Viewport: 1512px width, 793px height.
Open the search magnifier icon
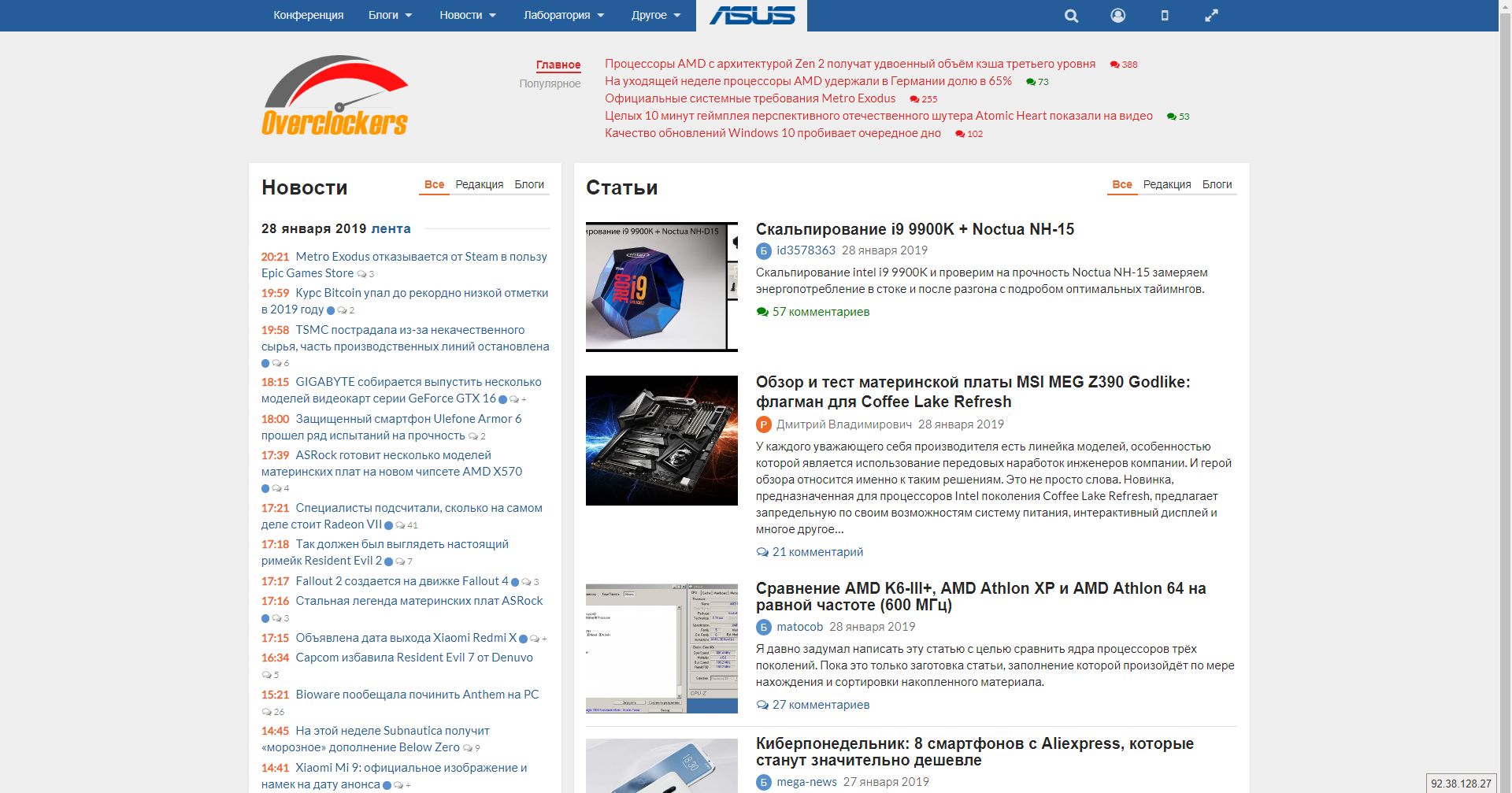1071,16
